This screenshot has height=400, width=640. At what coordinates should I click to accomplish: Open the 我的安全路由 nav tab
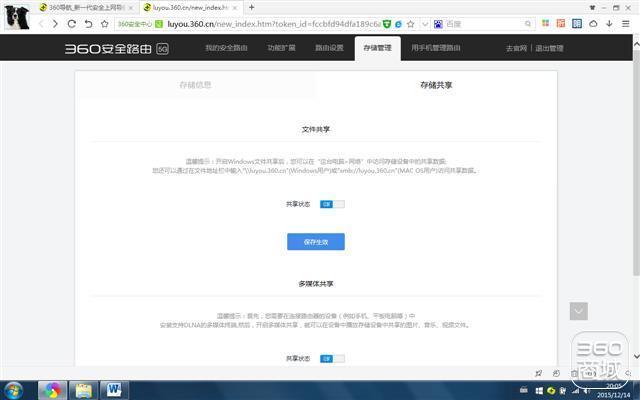226,48
